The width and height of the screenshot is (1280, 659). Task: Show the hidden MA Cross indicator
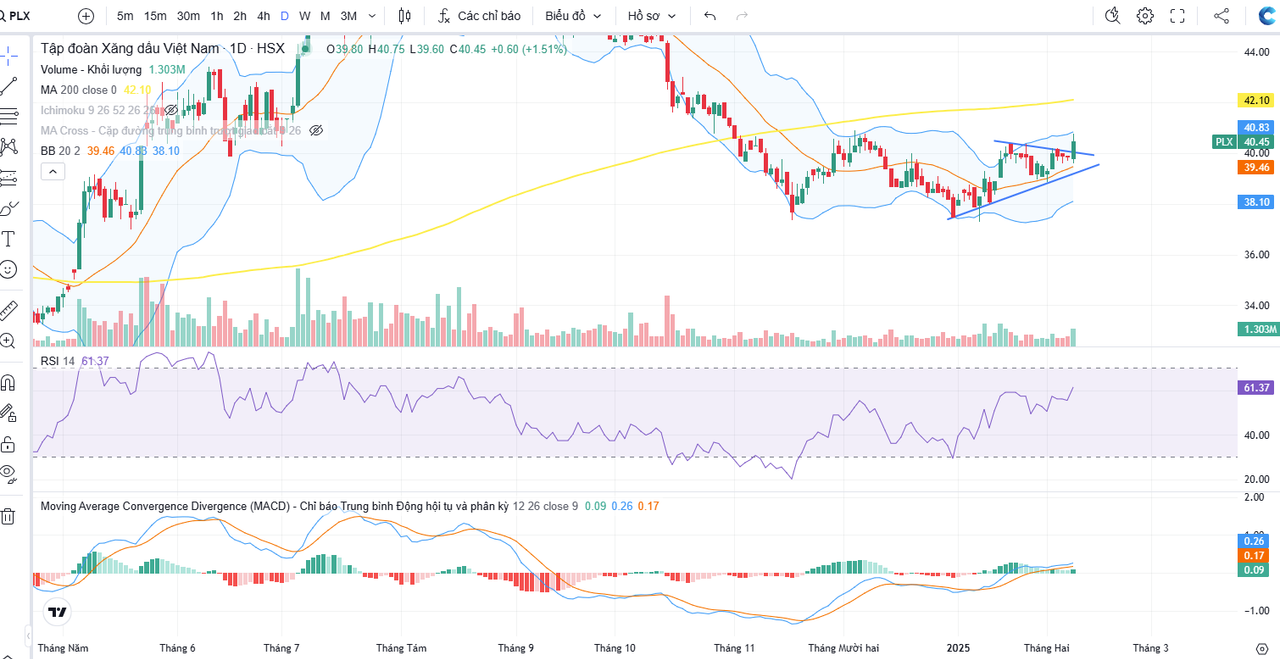(316, 130)
